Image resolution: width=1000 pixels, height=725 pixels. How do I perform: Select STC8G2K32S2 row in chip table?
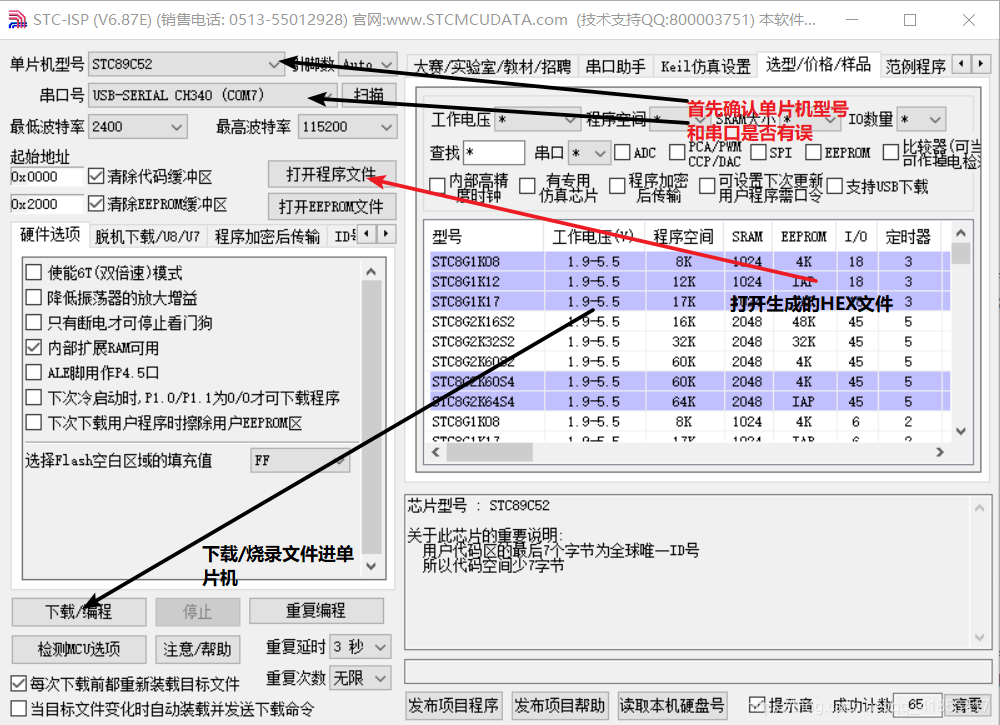[690, 341]
